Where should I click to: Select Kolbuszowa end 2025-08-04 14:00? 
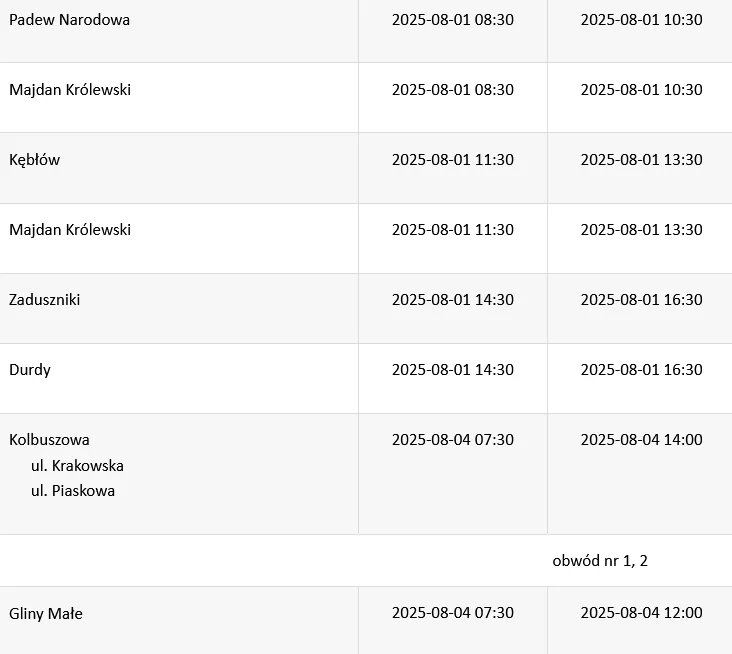tap(641, 440)
